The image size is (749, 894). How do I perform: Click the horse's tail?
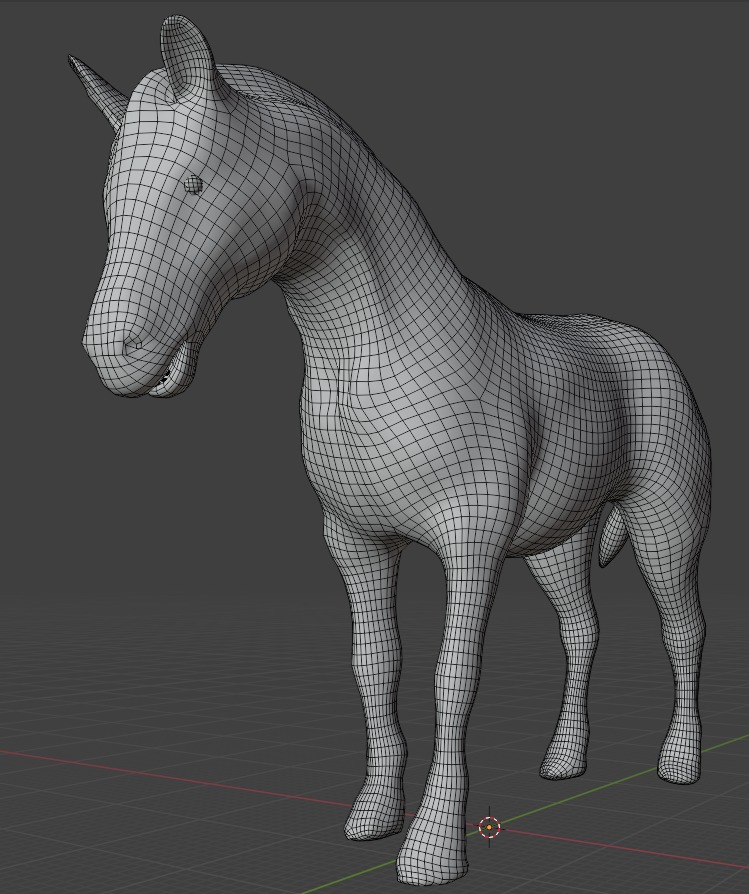pos(613,537)
